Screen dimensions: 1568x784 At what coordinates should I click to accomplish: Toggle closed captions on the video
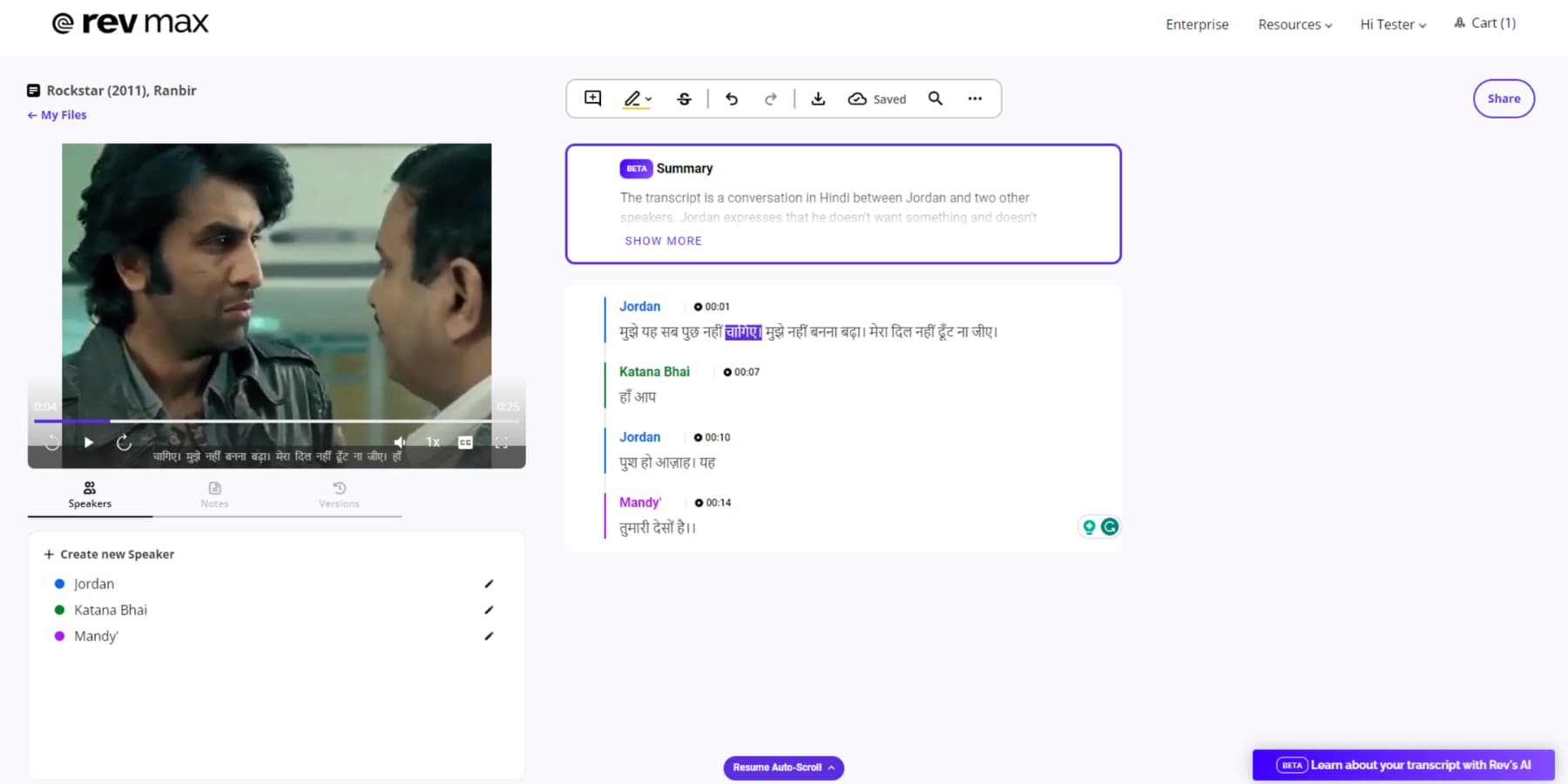click(465, 443)
